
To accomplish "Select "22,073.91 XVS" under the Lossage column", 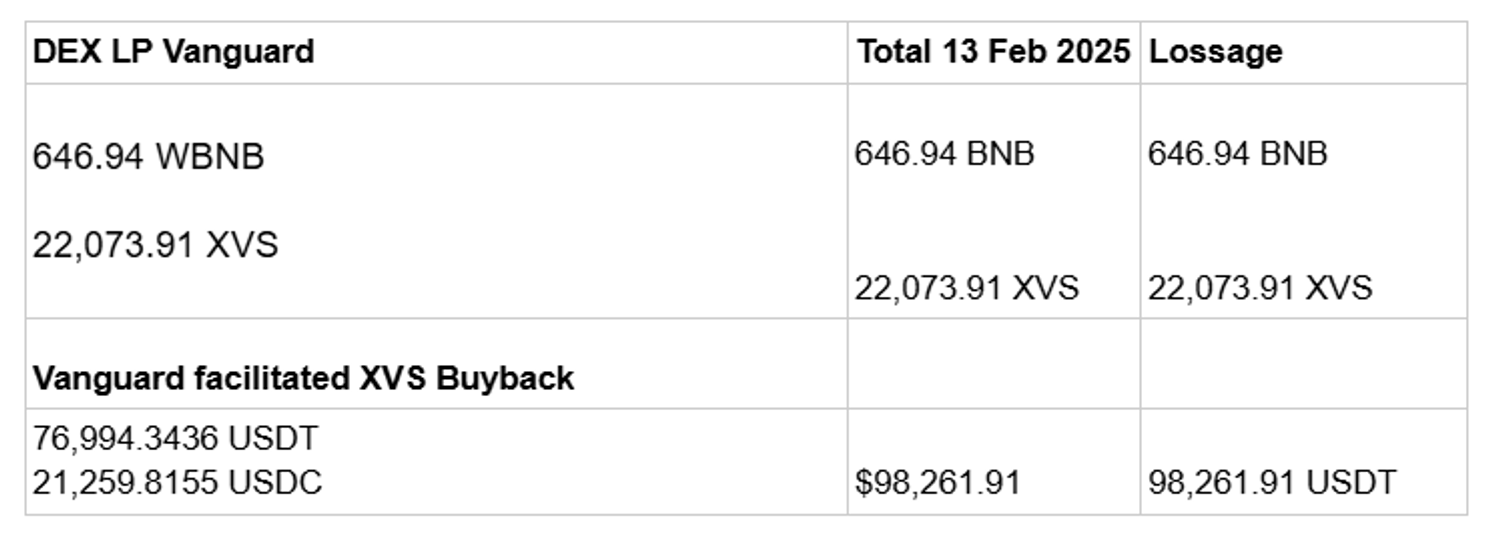I will [1259, 288].
